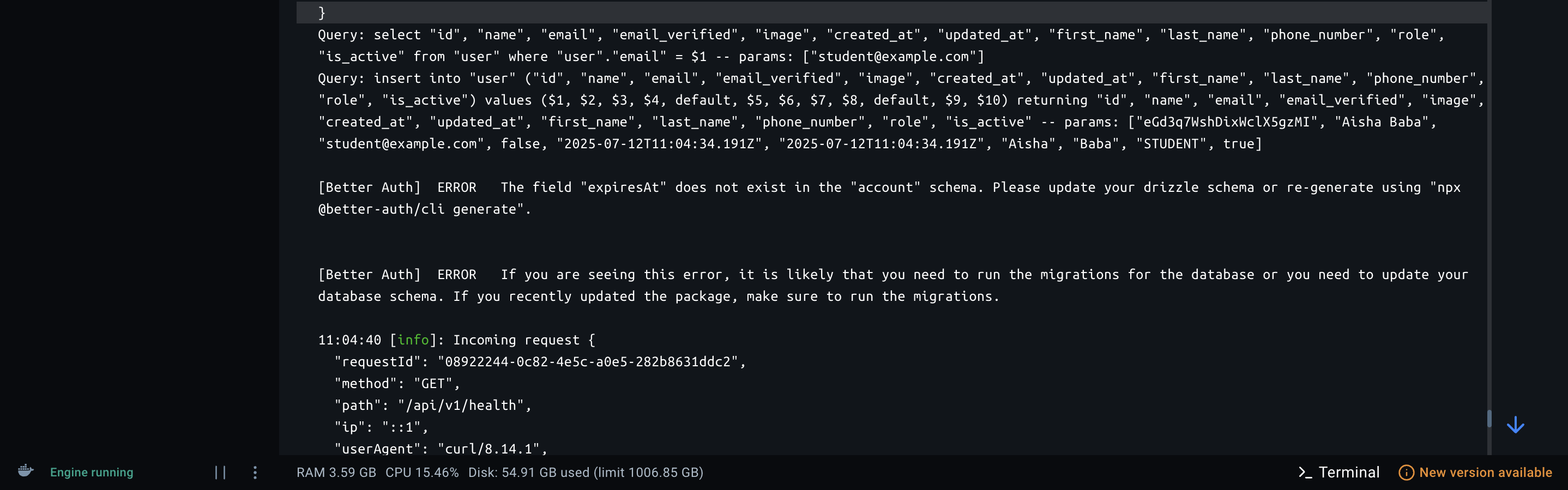The width and height of the screenshot is (1568, 490).
Task: Click the Engine running status label
Action: tap(91, 473)
